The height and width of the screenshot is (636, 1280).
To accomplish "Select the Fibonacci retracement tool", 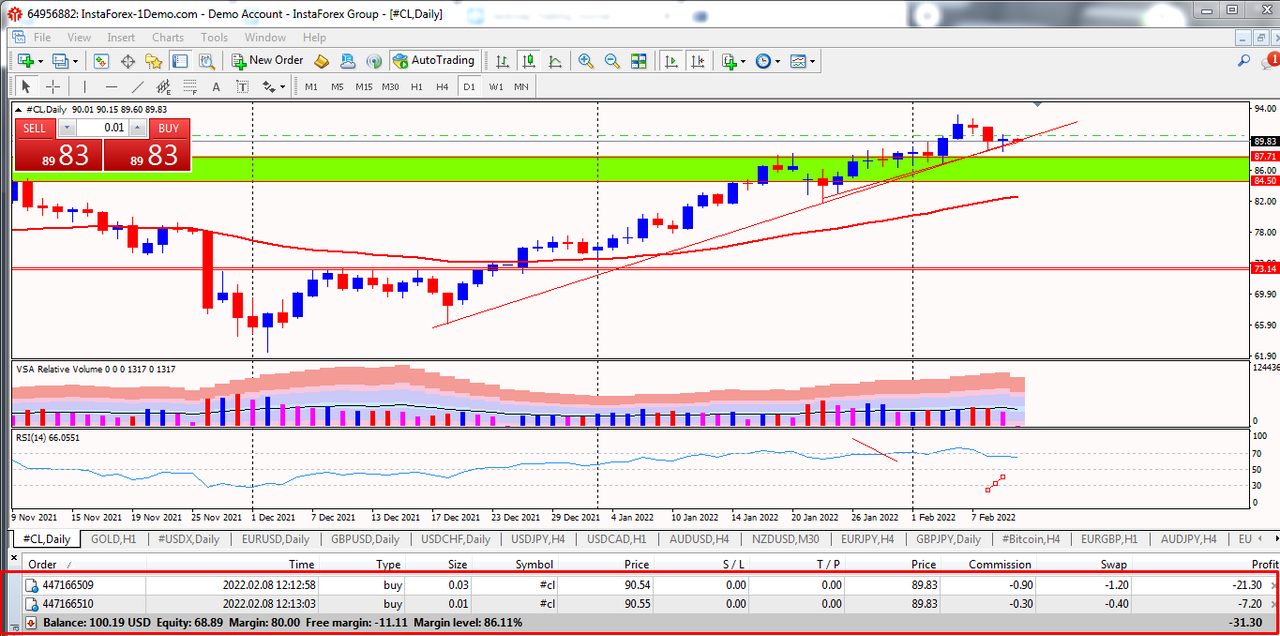I will click(189, 87).
